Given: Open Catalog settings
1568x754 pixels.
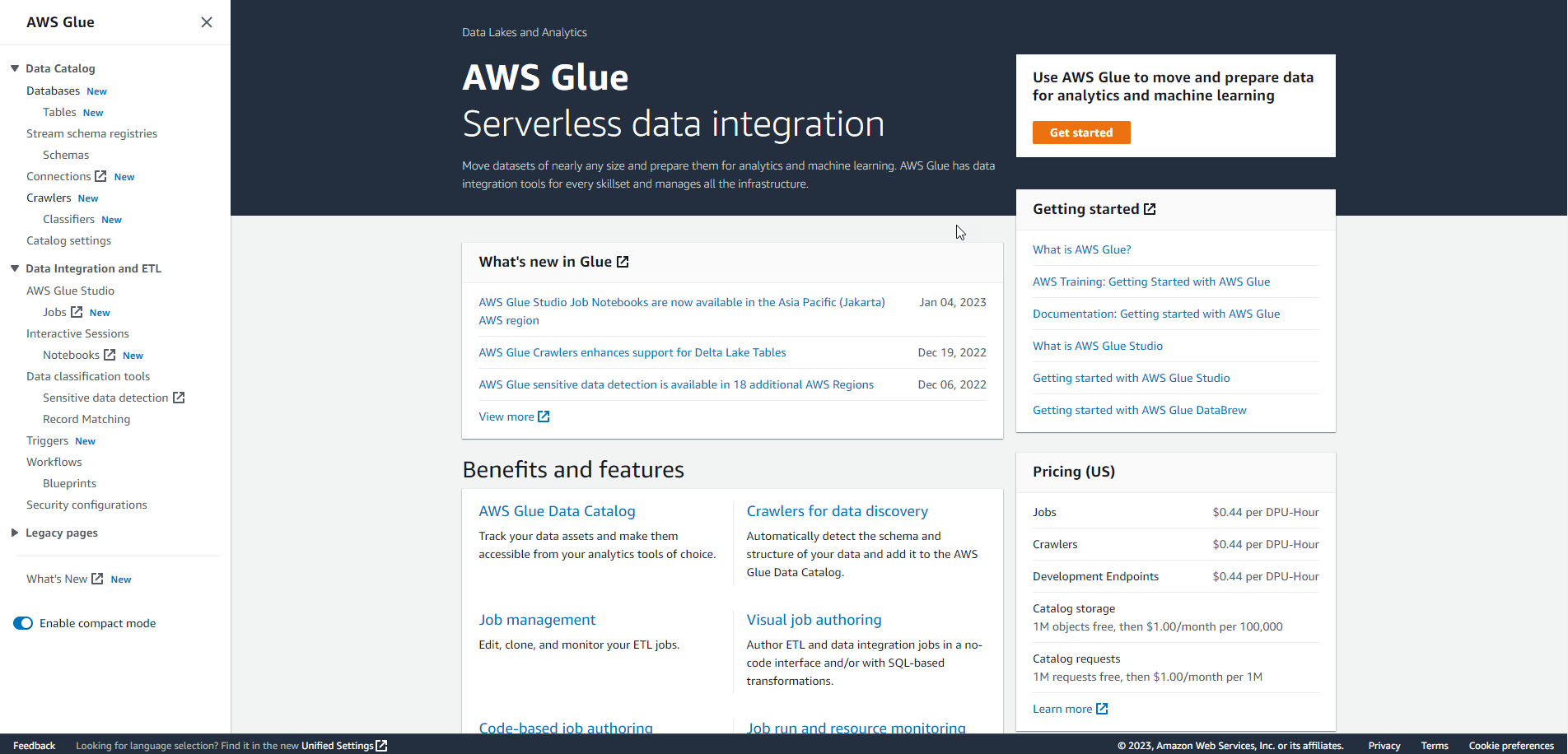Looking at the screenshot, I should [x=68, y=240].
